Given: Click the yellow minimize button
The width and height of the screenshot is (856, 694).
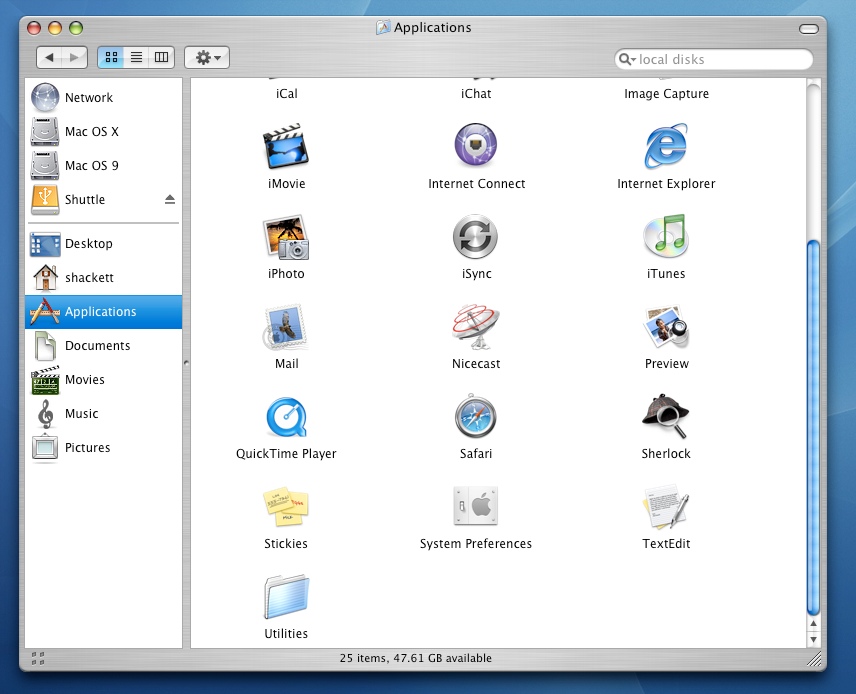Looking at the screenshot, I should click(x=55, y=28).
